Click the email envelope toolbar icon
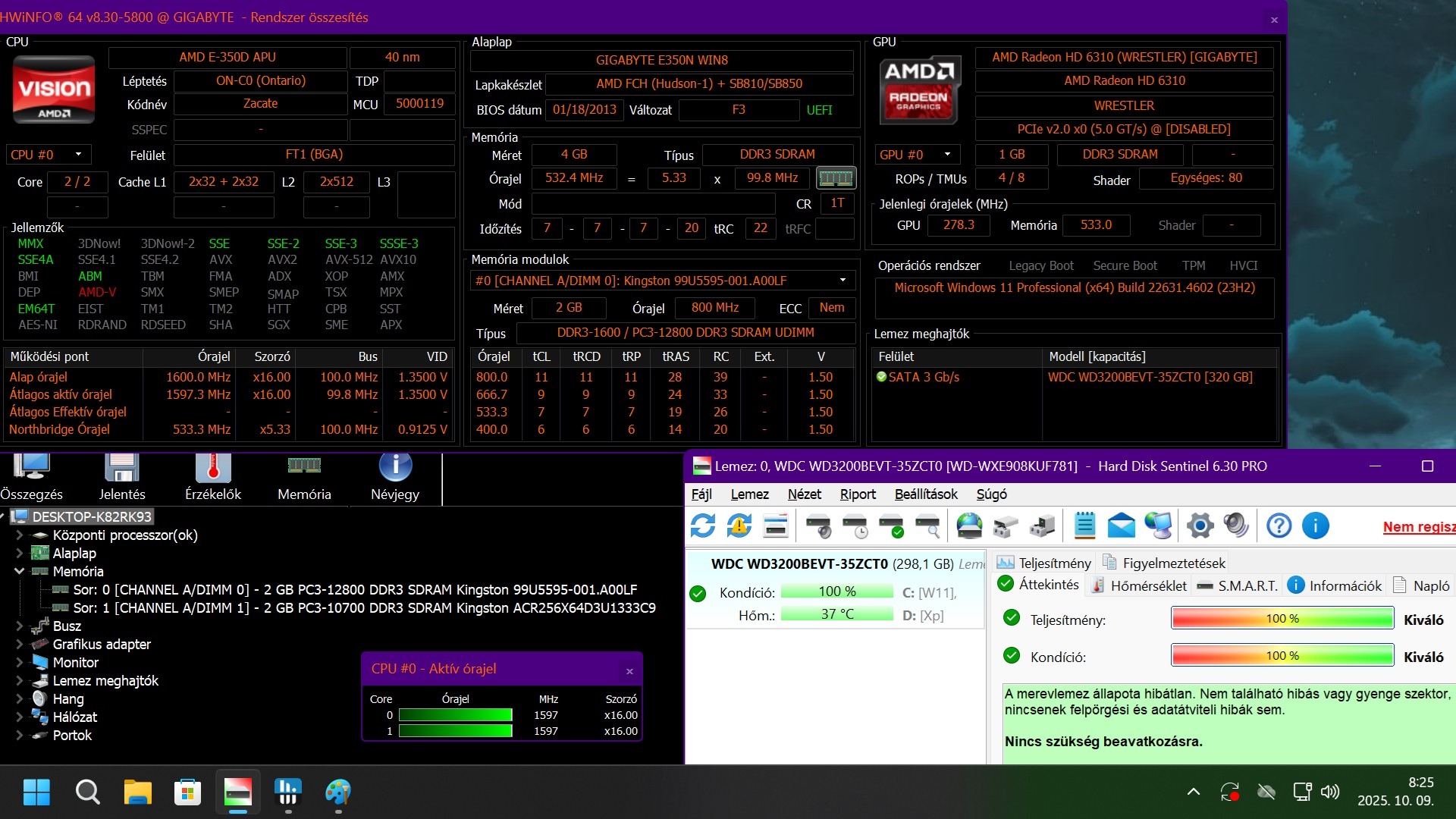This screenshot has width=1456, height=819. coord(1121,526)
